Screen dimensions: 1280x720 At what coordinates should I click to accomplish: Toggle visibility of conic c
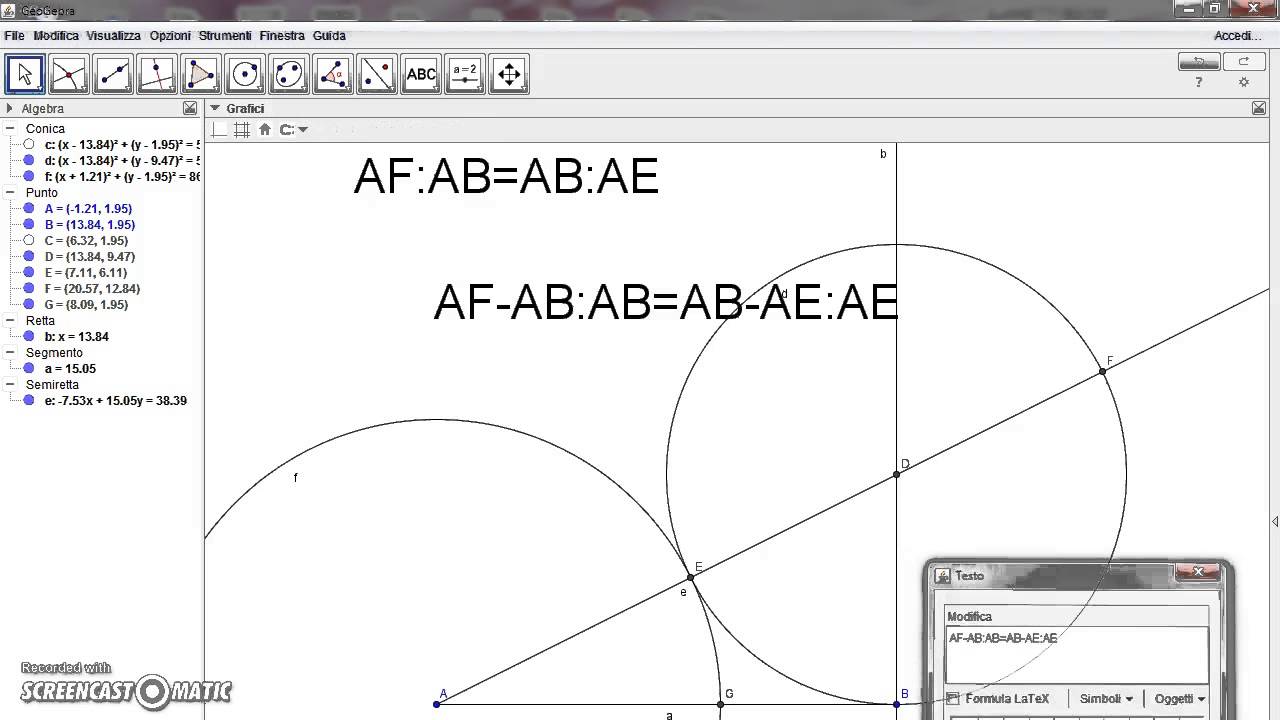tap(29, 144)
